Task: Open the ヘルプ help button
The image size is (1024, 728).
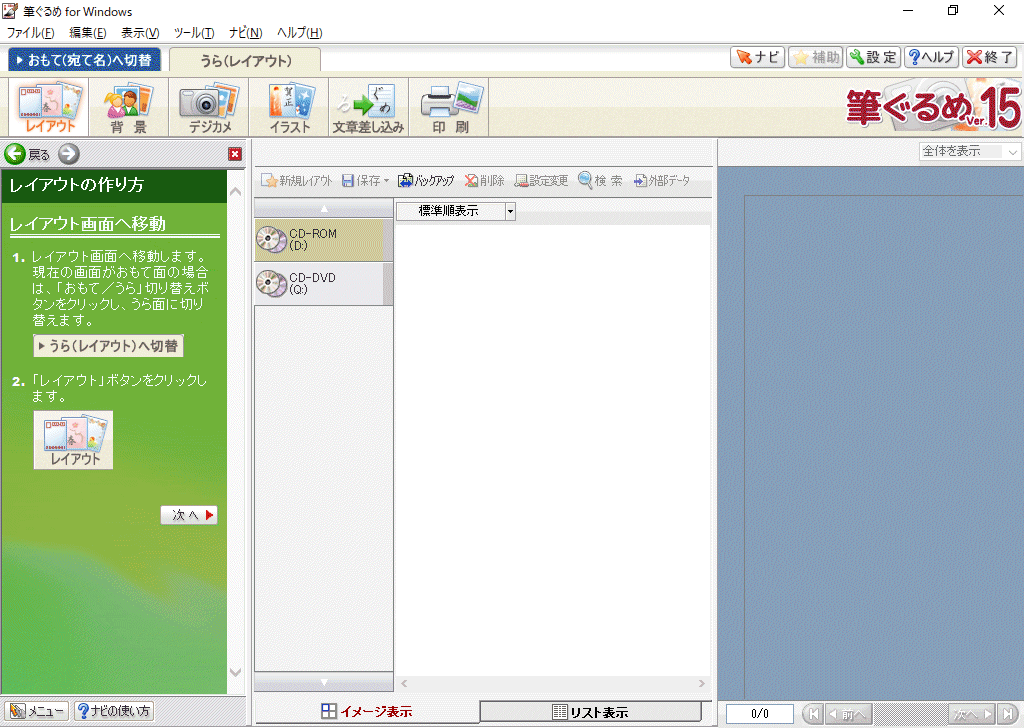Action: point(932,57)
